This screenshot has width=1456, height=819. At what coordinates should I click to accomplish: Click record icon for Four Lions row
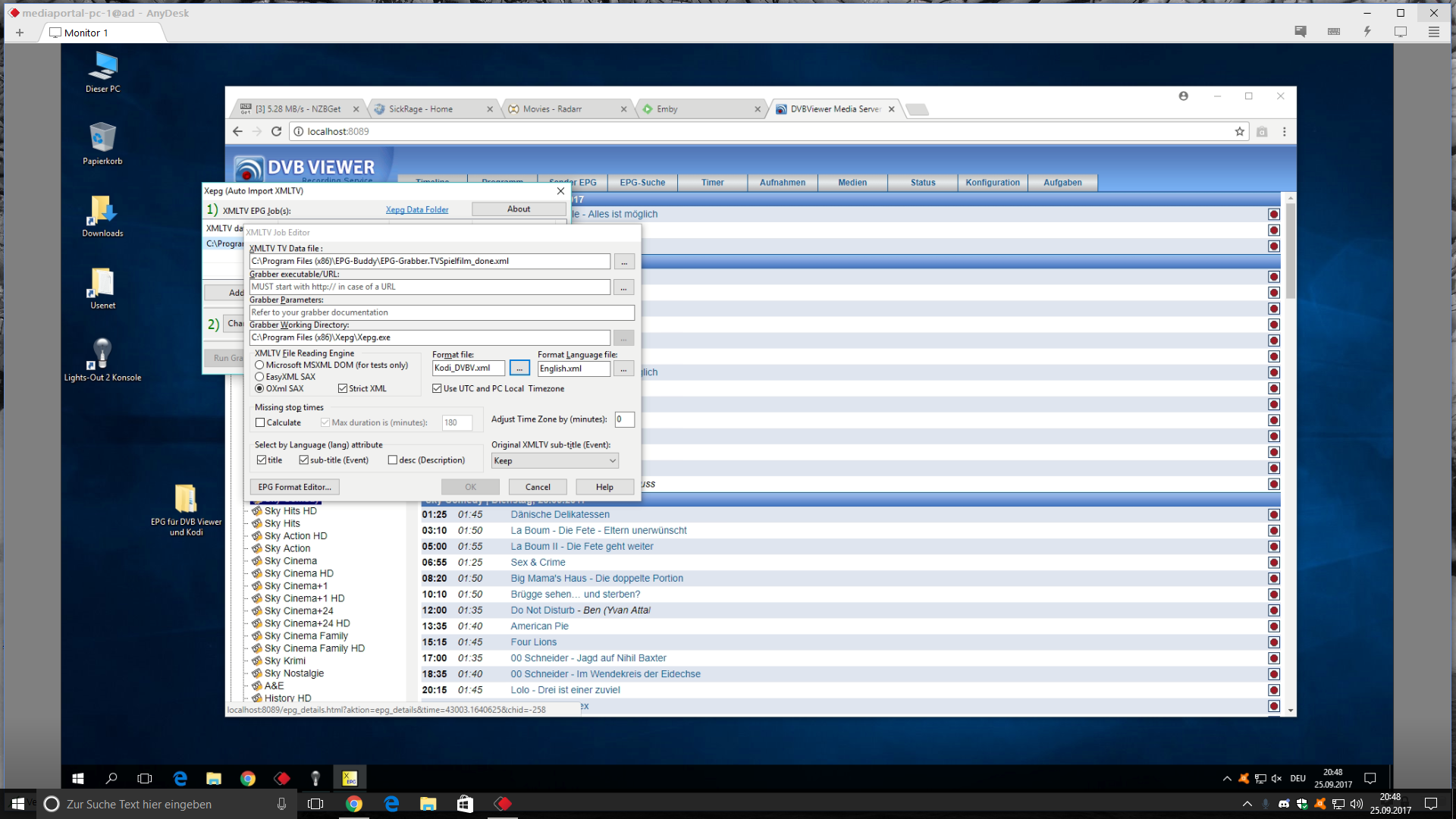(x=1274, y=642)
